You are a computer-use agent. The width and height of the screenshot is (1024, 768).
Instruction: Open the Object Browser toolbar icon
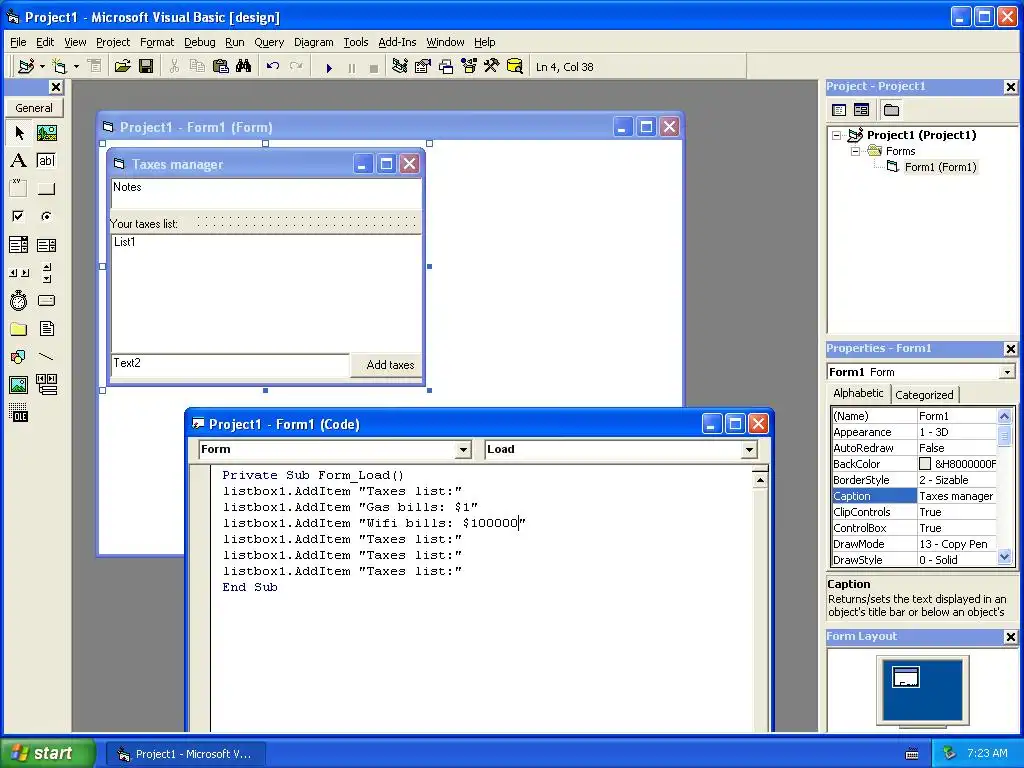pos(469,67)
